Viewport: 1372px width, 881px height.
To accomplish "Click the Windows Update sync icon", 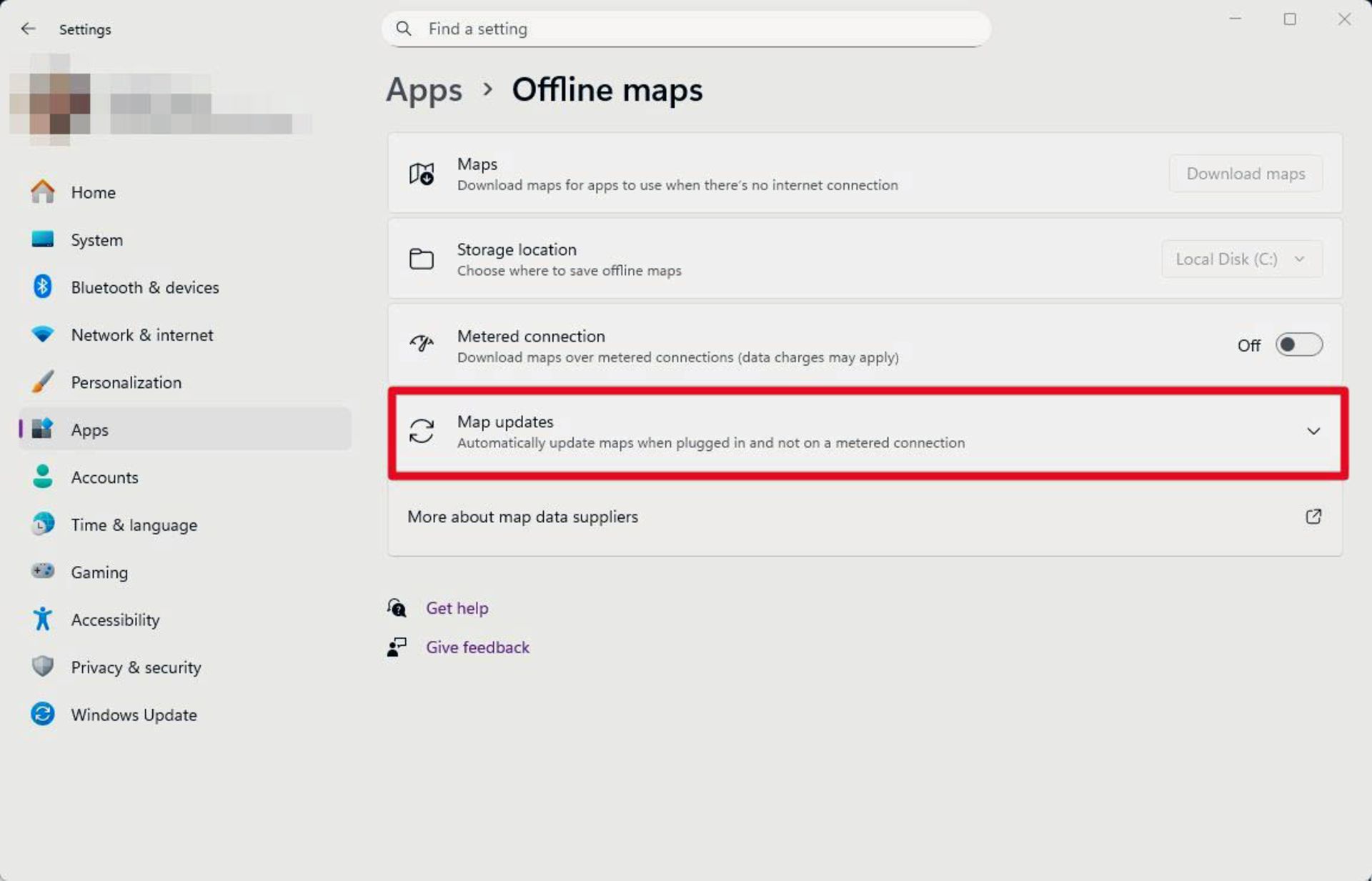I will 43,715.
